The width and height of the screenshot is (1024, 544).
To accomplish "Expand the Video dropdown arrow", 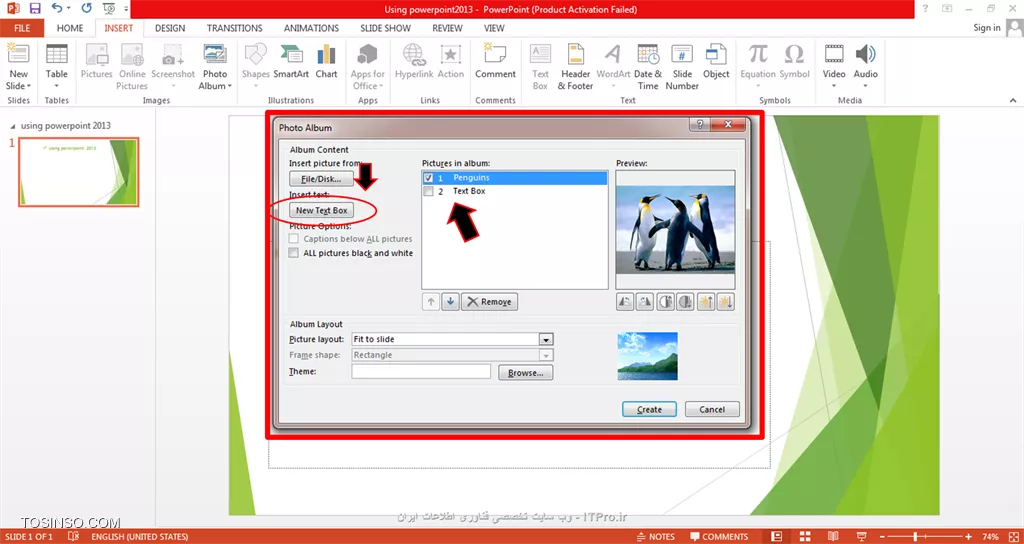I will [834, 86].
